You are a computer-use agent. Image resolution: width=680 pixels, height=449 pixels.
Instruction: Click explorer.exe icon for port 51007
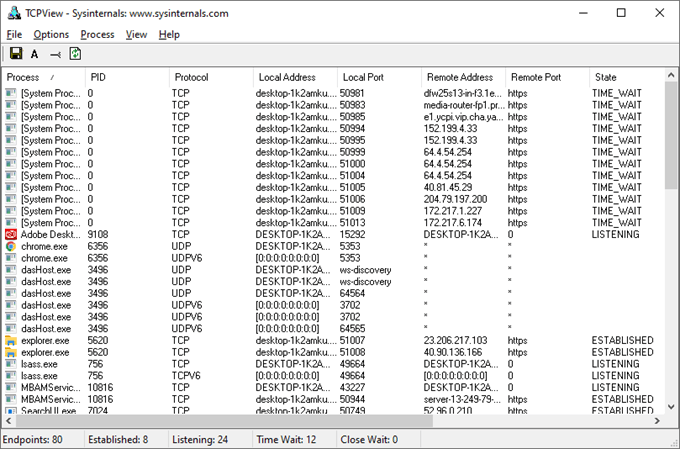pos(11,341)
